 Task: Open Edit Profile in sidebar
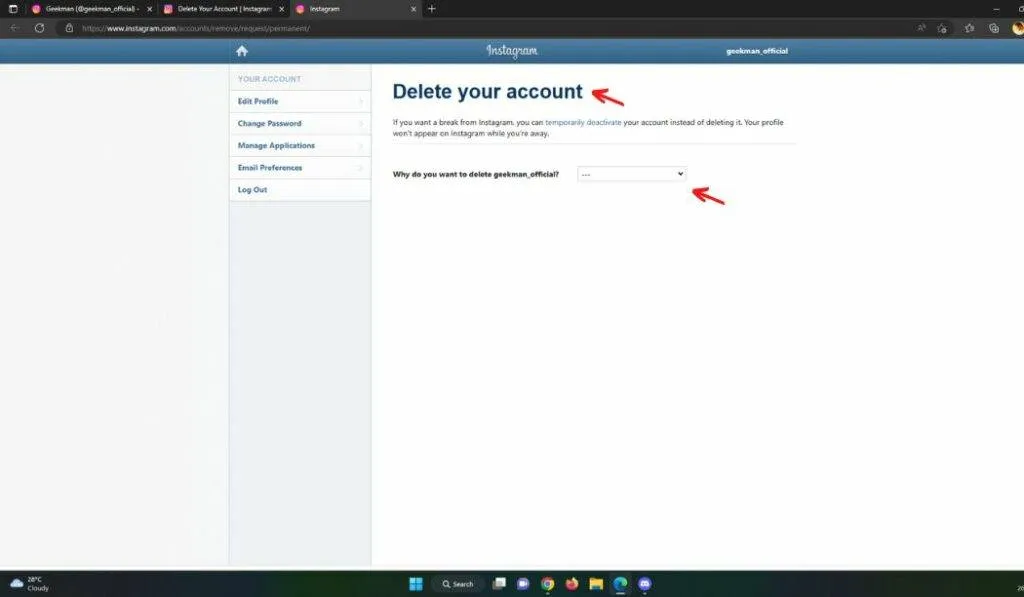coord(300,101)
